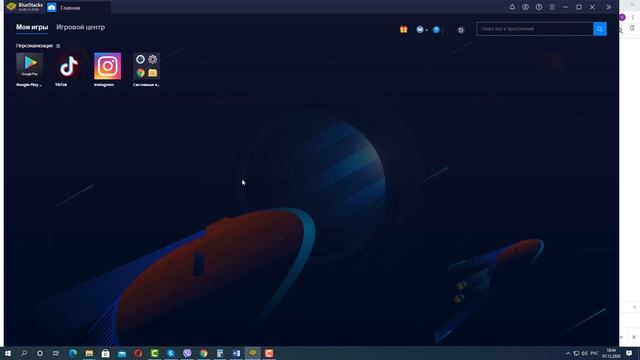Open the taskbar clock and date

coord(611,353)
